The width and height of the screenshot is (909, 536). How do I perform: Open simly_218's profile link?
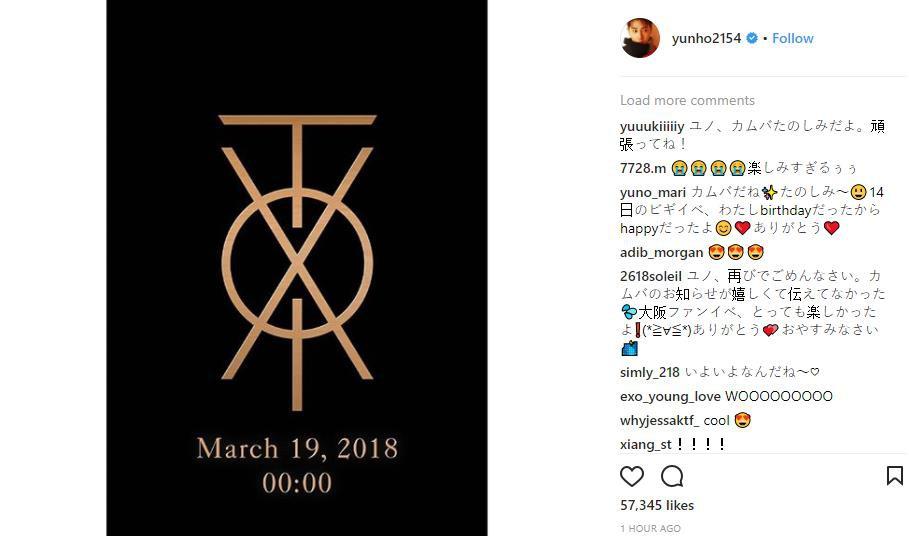[x=650, y=372]
